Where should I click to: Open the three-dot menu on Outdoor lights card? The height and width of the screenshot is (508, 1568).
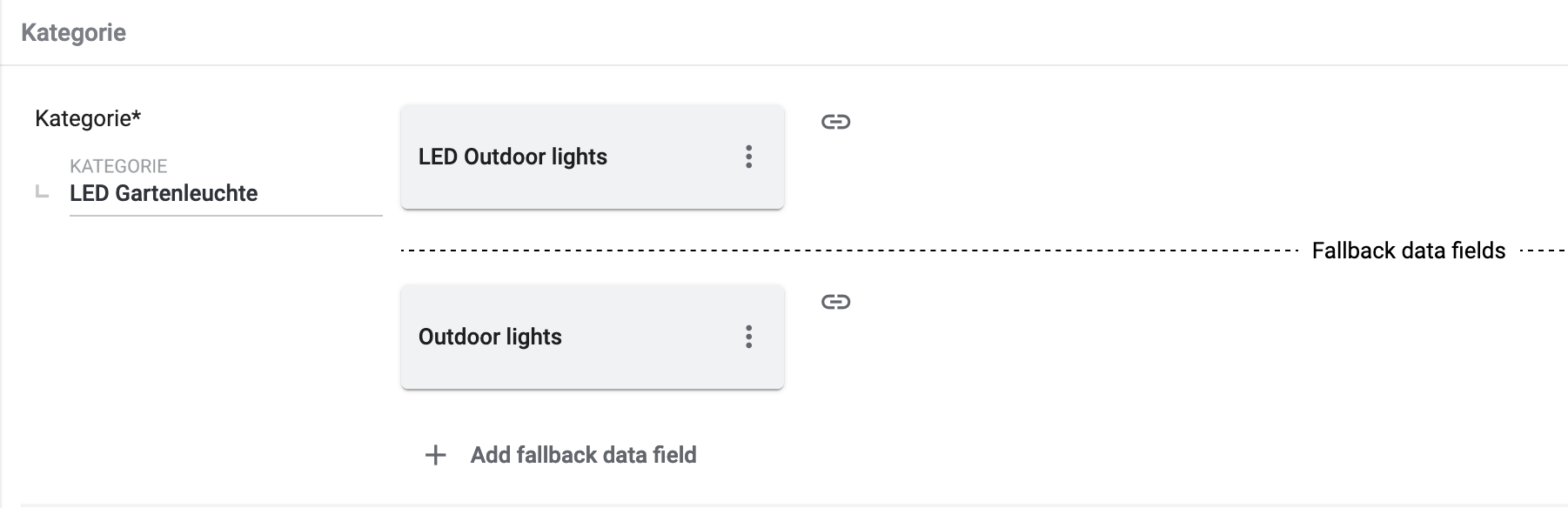pos(748,337)
